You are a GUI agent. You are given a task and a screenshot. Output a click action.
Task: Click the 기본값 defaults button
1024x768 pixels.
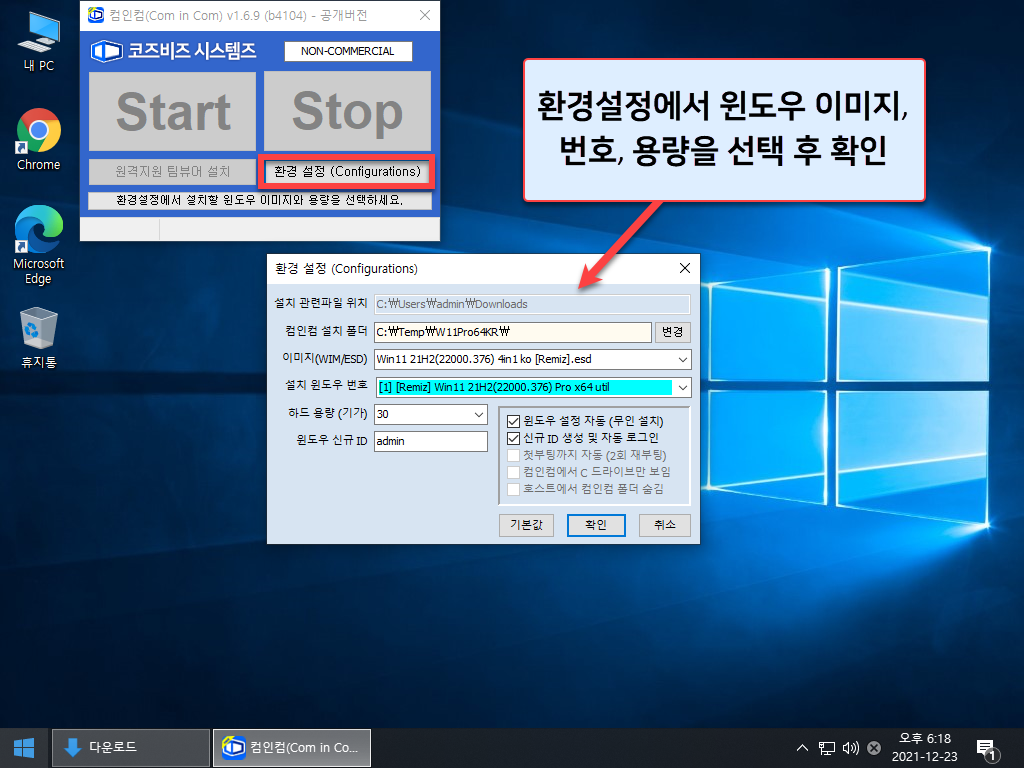point(526,525)
